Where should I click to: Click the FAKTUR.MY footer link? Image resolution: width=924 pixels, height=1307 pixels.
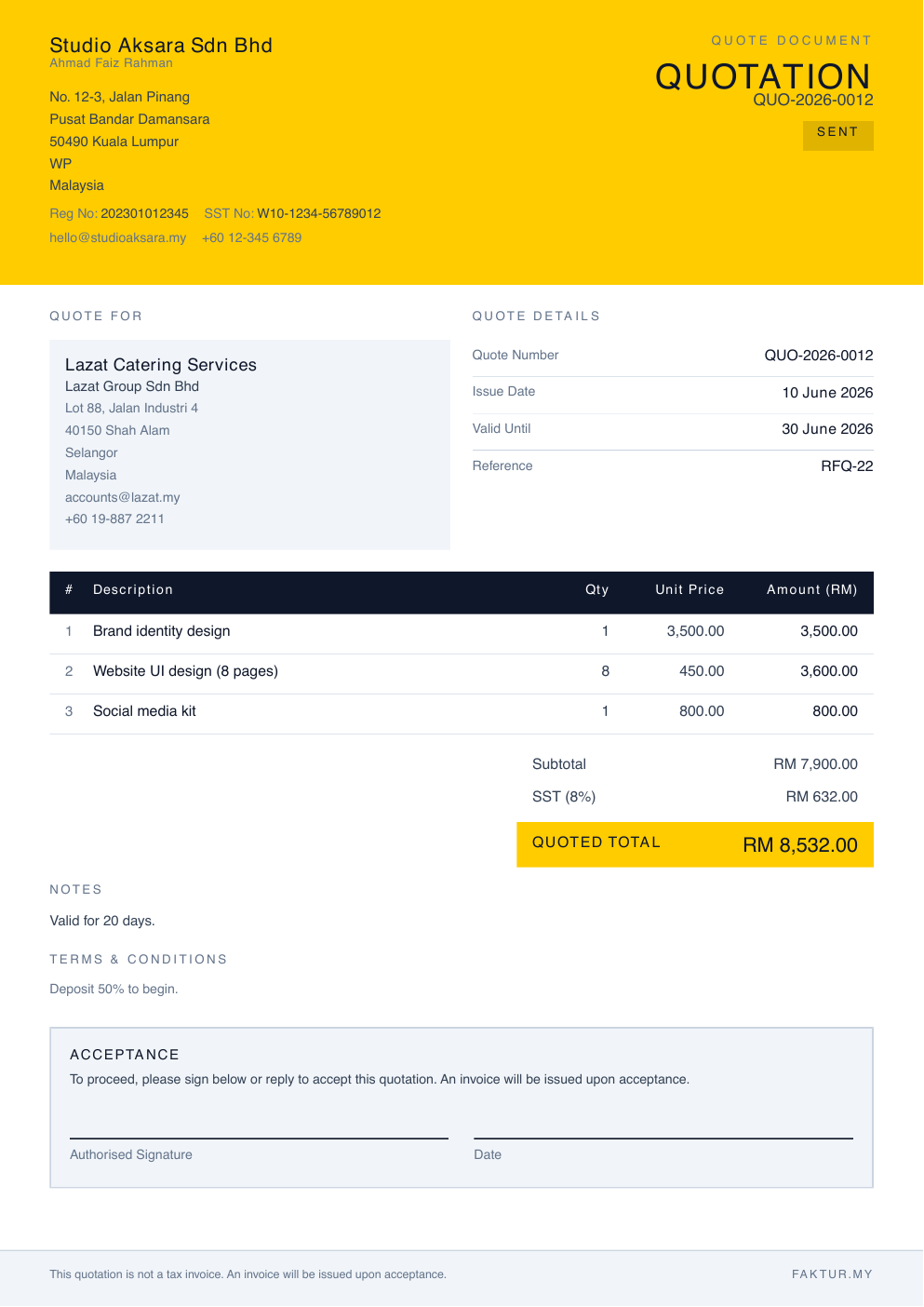[x=832, y=1274]
